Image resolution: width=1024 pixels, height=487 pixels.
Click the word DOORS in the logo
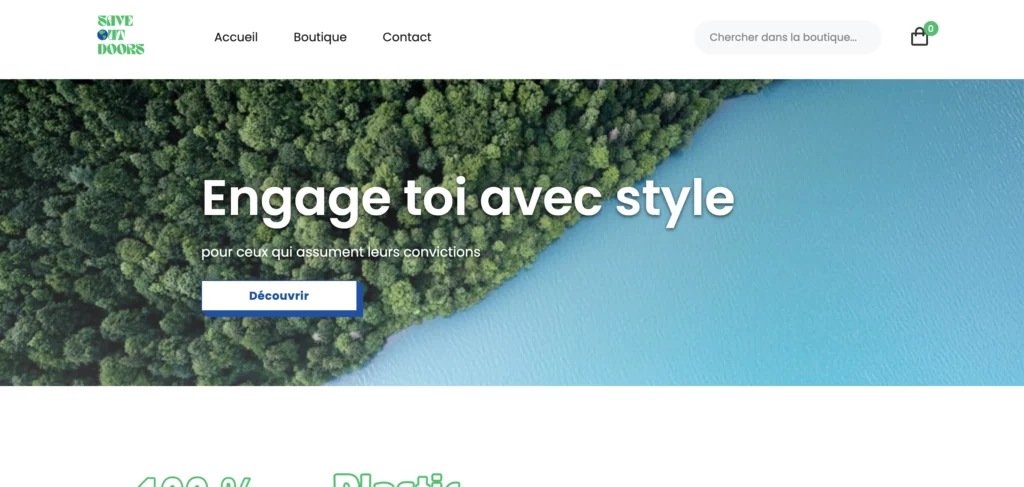121,49
